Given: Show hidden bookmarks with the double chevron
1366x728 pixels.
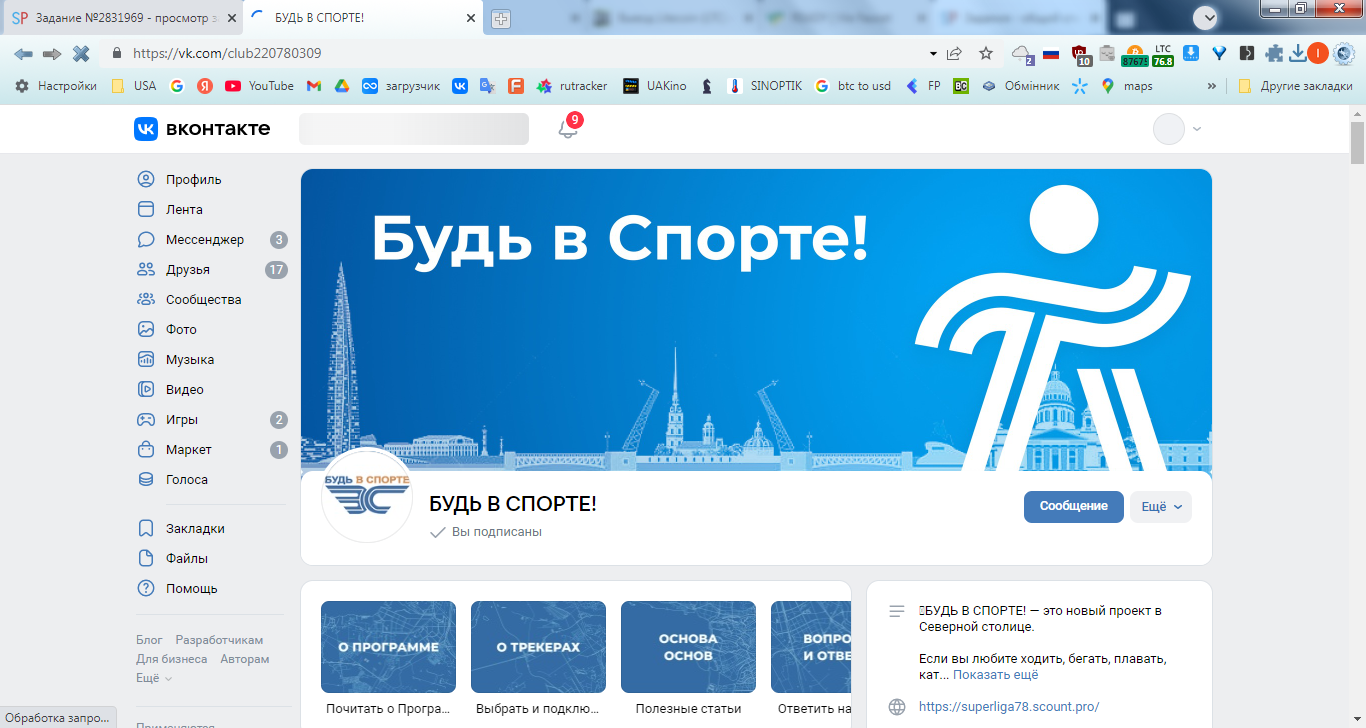Looking at the screenshot, I should click(1212, 86).
